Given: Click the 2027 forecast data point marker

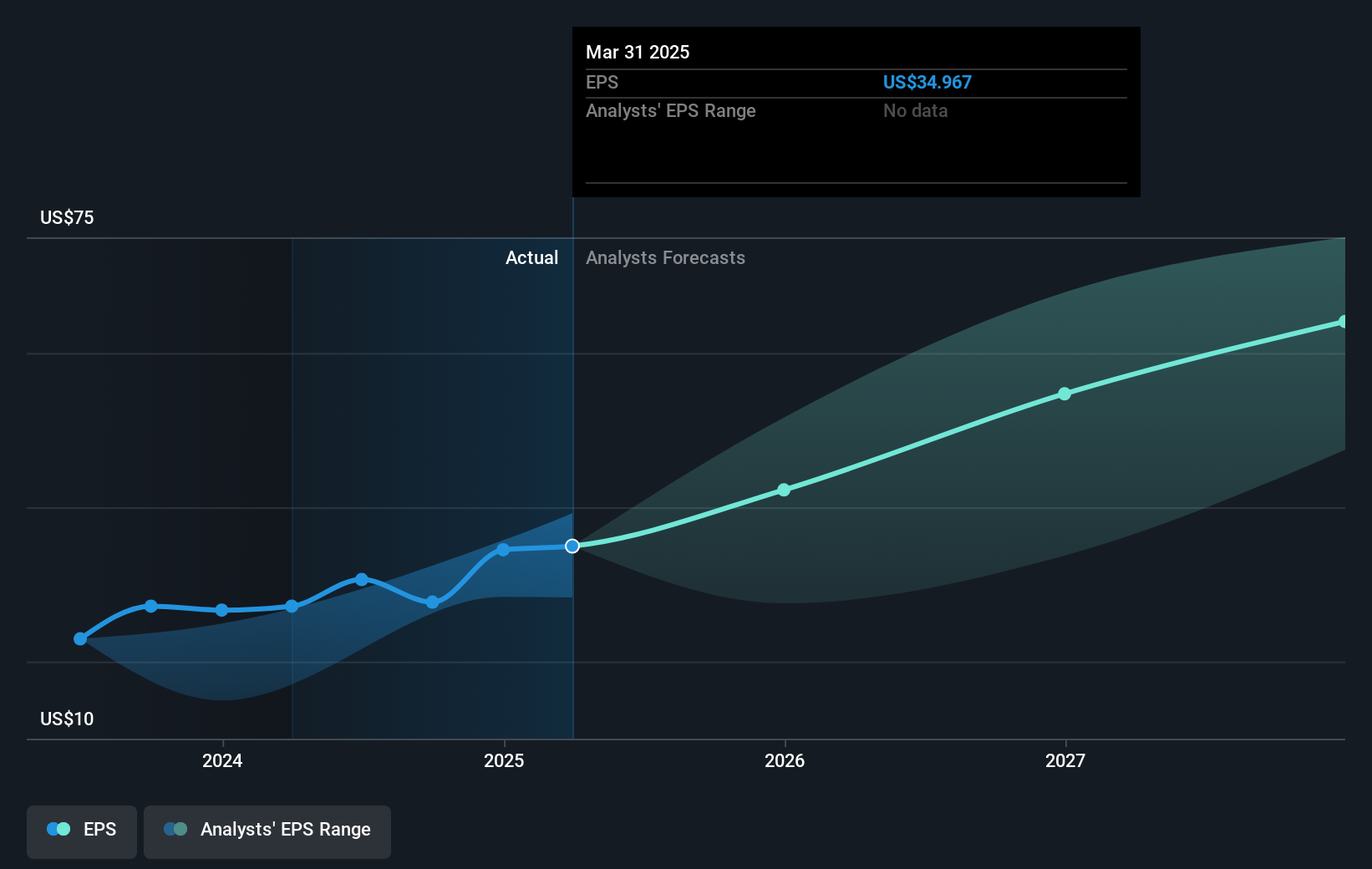Looking at the screenshot, I should coord(1065,394).
